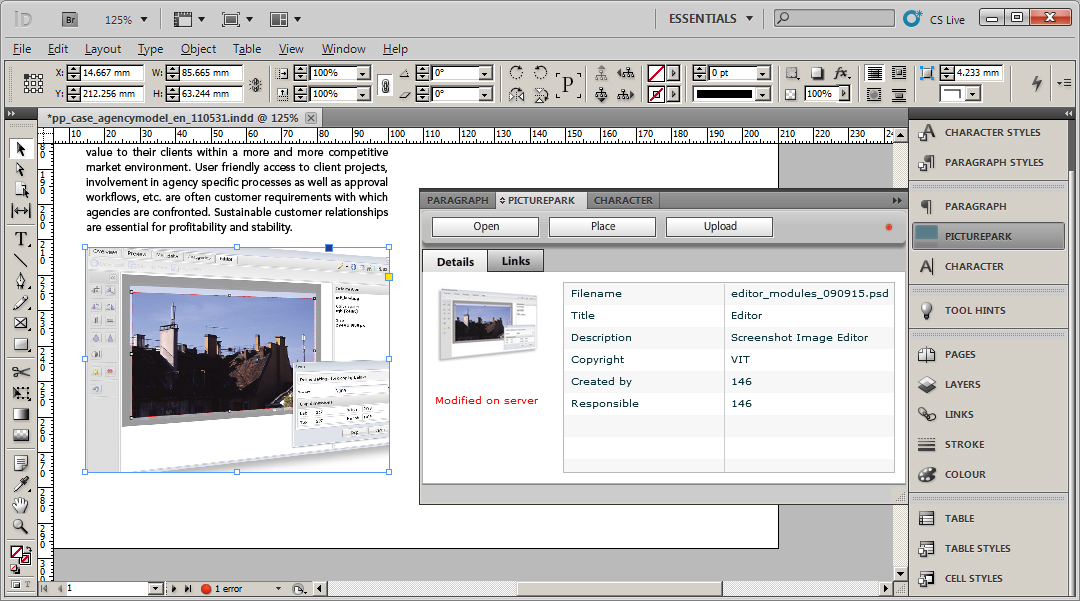Screen dimensions: 1080x601
Task: Activate the Scissors tool
Action: click(x=21, y=372)
